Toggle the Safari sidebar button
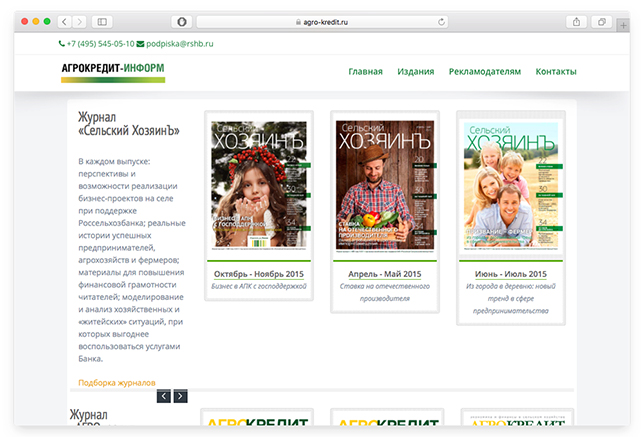The height and width of the screenshot is (437, 644). [102, 22]
